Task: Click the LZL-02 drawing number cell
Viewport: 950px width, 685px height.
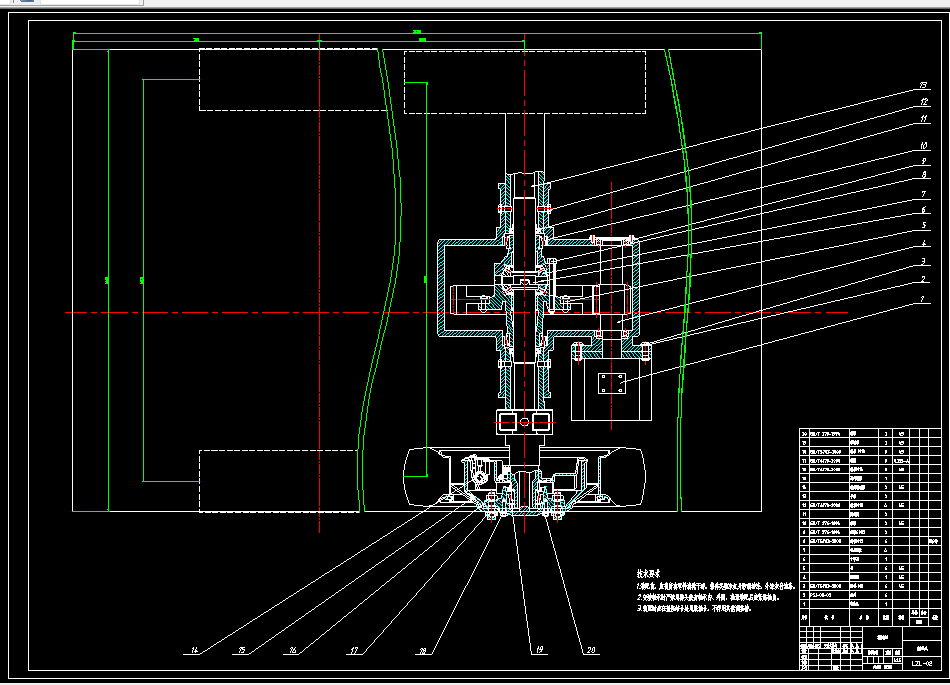Action: click(922, 663)
